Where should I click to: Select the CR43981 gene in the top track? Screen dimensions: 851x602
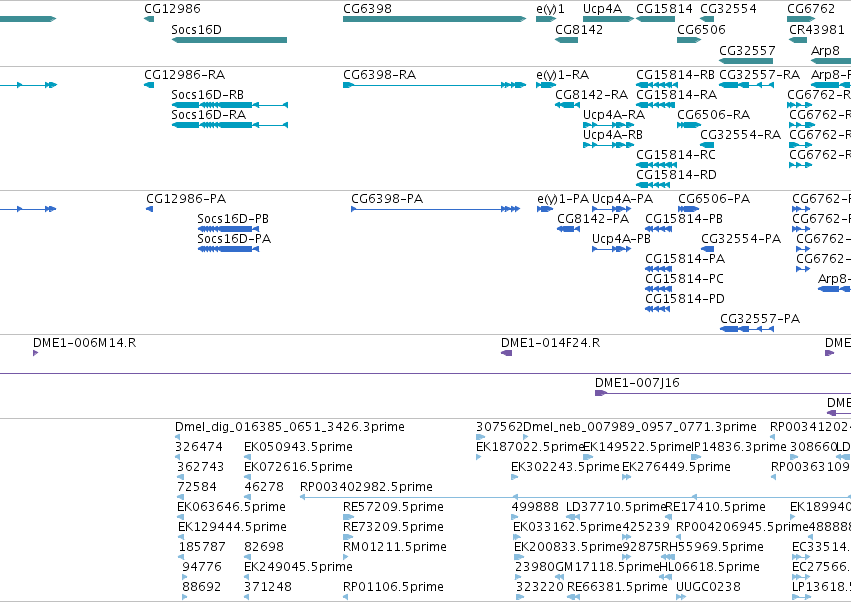click(798, 40)
